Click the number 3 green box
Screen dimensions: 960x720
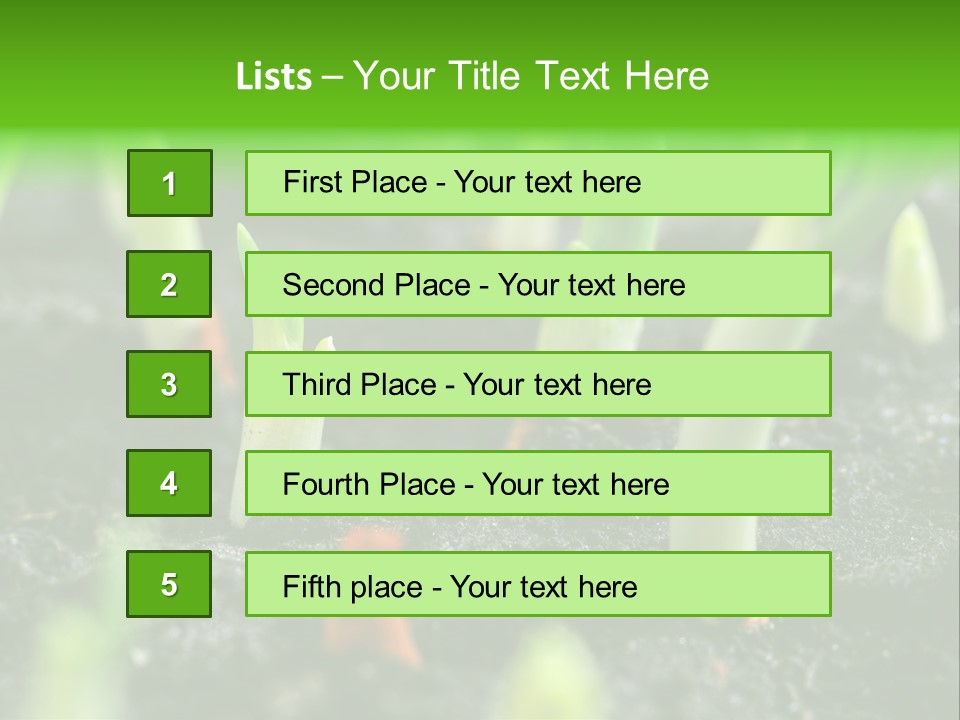click(169, 384)
